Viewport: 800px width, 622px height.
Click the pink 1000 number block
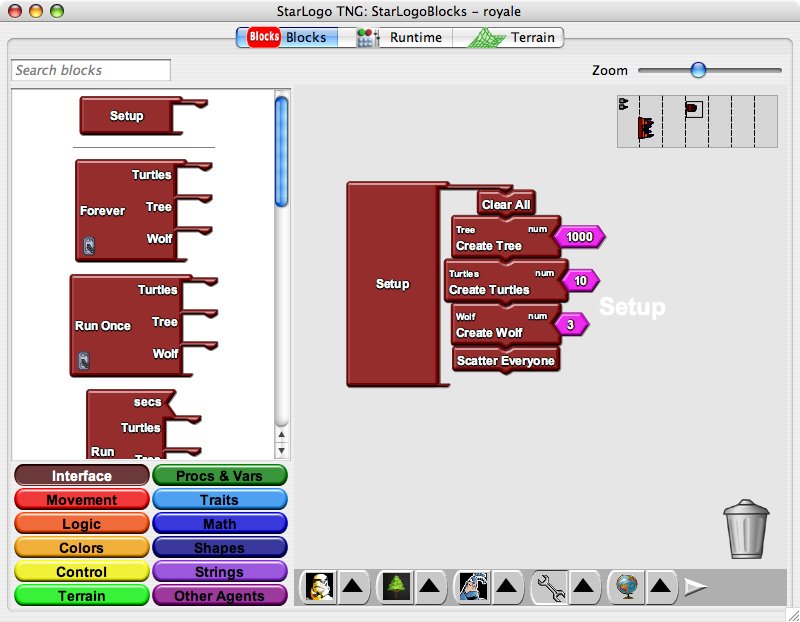(x=580, y=237)
